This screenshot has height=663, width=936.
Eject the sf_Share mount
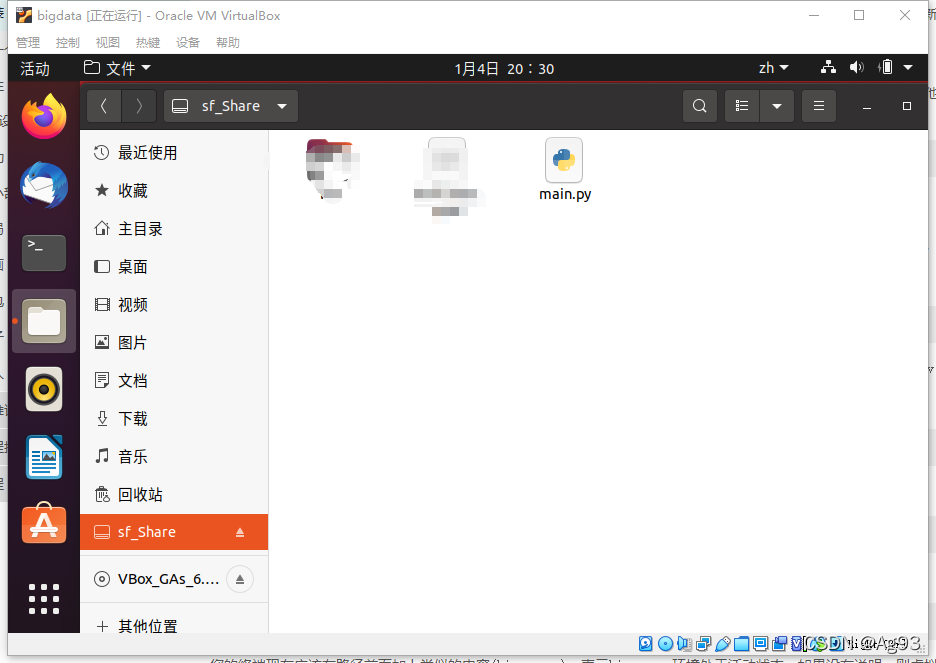pyautogui.click(x=240, y=532)
